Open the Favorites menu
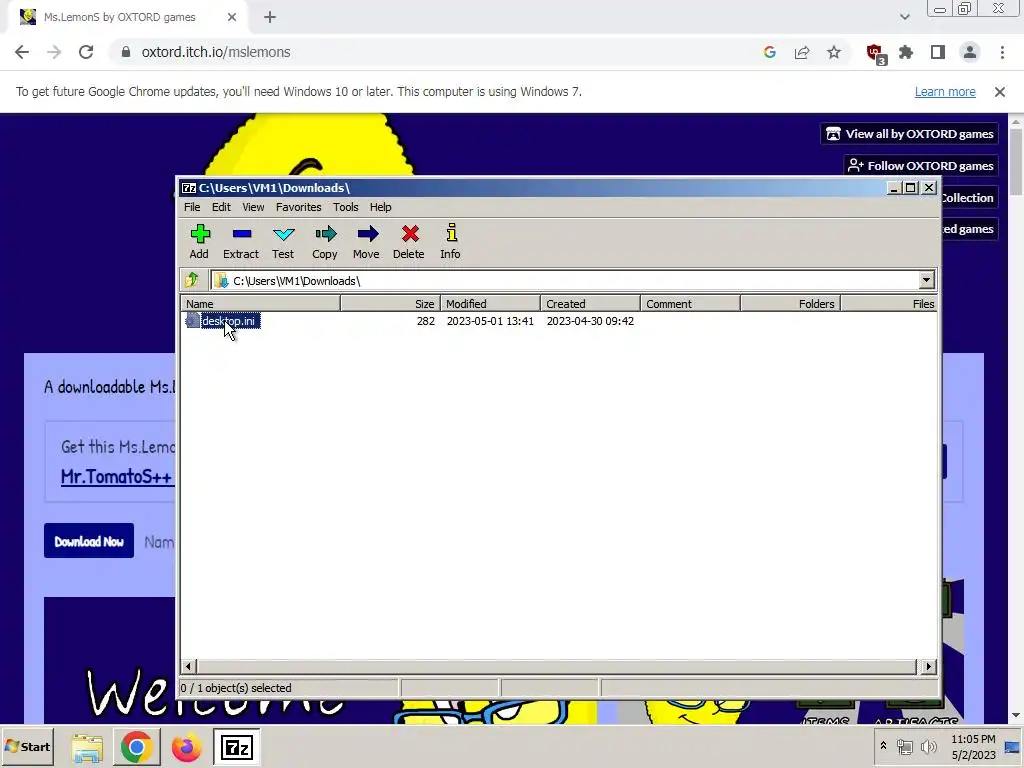The height and width of the screenshot is (768, 1024). click(x=298, y=207)
